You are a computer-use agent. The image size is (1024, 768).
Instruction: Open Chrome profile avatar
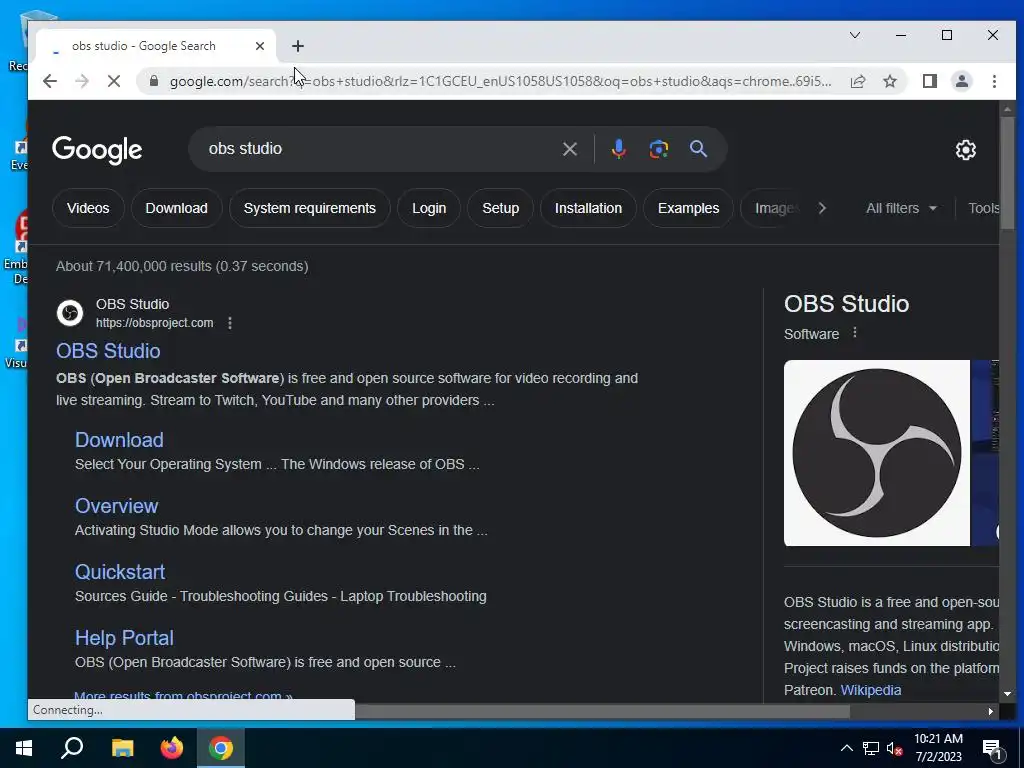pos(962,81)
